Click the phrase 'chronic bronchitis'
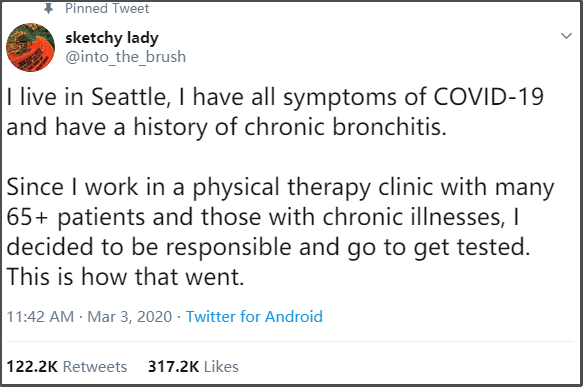584x388 pixels. point(345,127)
